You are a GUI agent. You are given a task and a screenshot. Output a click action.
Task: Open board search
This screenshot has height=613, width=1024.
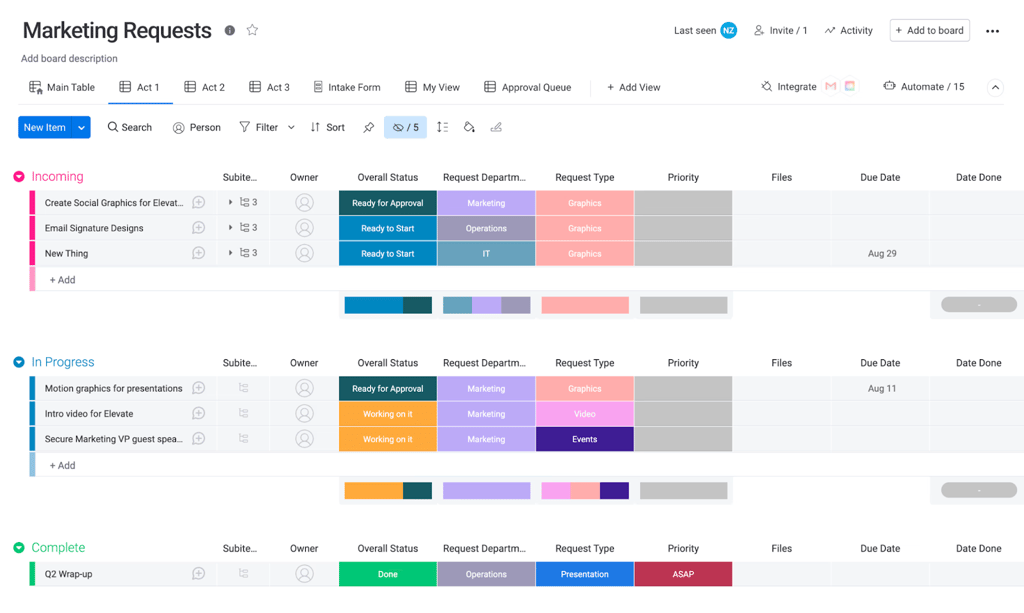pyautogui.click(x=129, y=127)
